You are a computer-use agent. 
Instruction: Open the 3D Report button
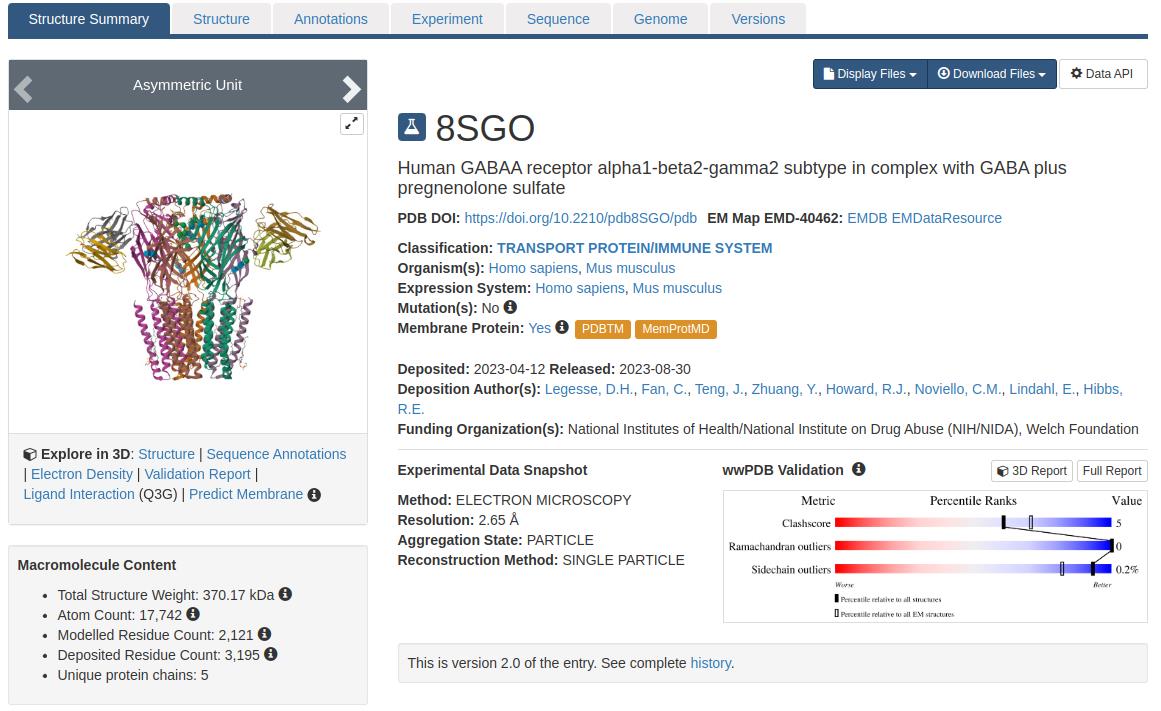[x=1031, y=471]
